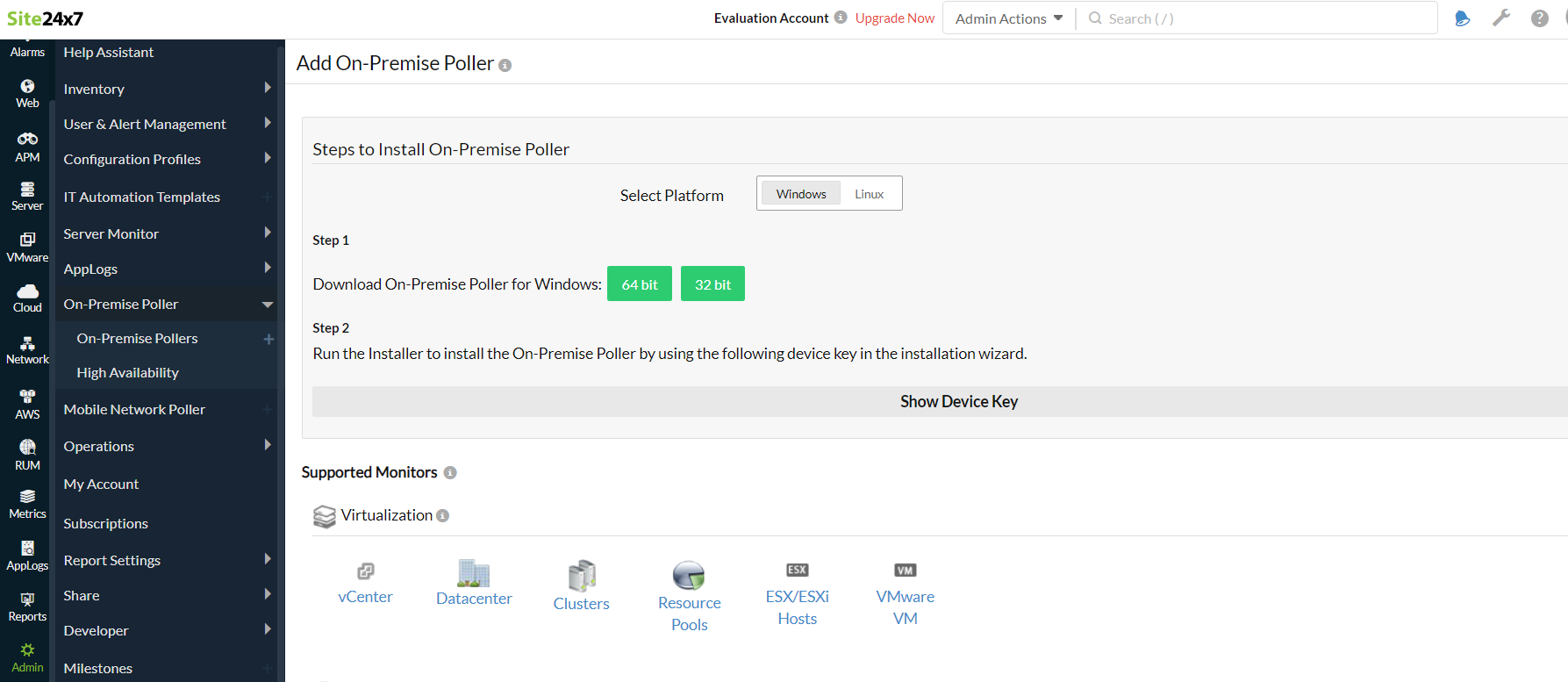Open the AWS monitors icon
Image resolution: width=1568 pixels, height=682 pixels.
[27, 404]
